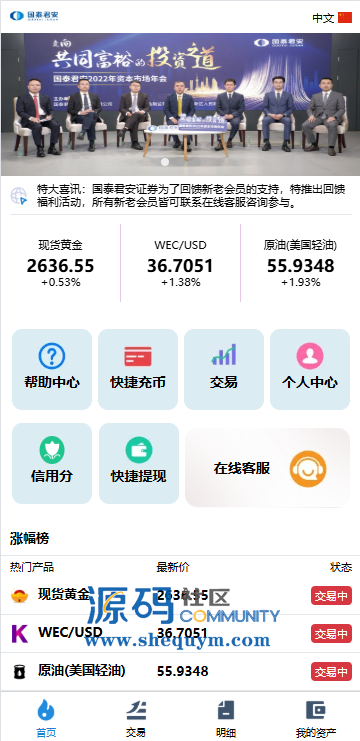The height and width of the screenshot is (741, 360).
Task: Tap the 信用分 green shield icon
Action: (52, 450)
